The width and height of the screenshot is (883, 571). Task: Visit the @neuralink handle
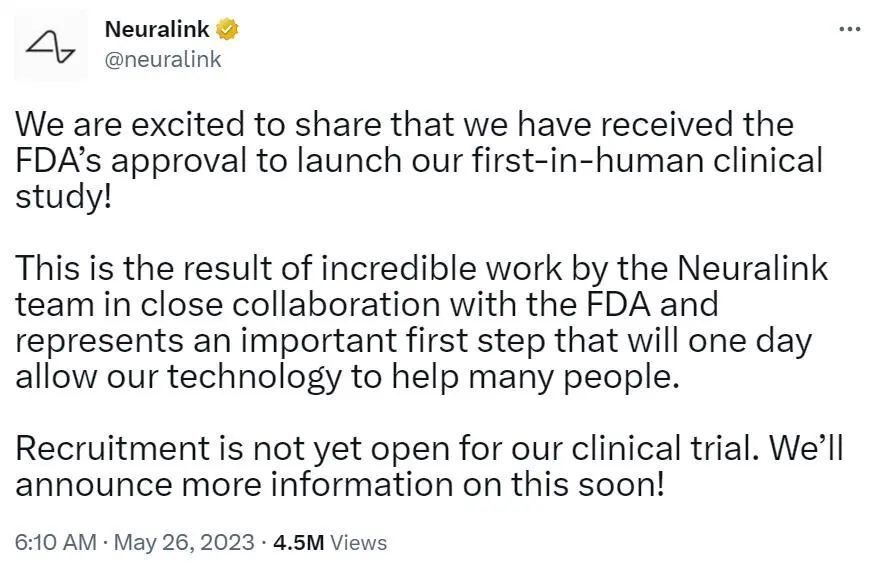(163, 59)
